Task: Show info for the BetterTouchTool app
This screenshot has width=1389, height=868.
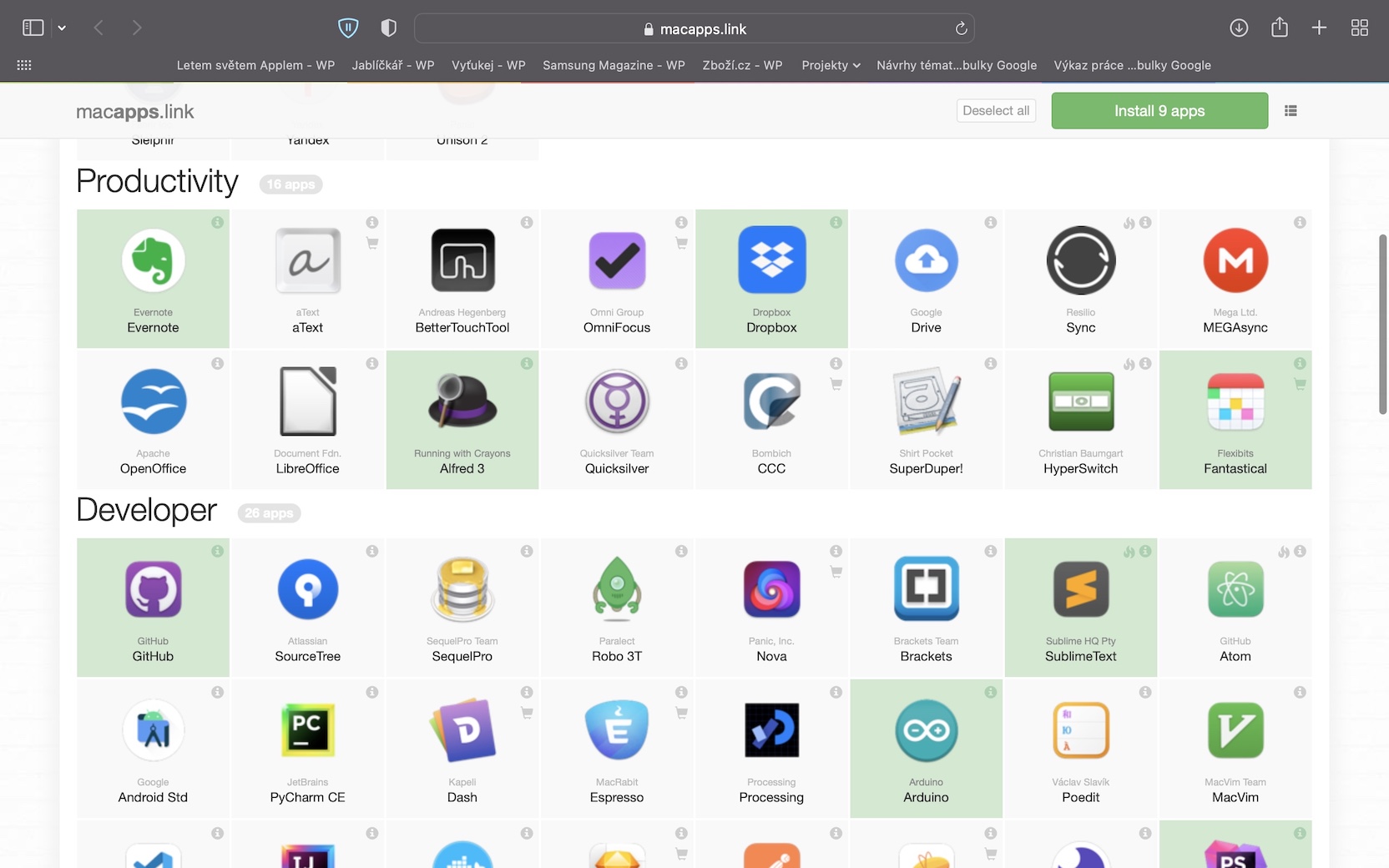Action: pyautogui.click(x=527, y=222)
